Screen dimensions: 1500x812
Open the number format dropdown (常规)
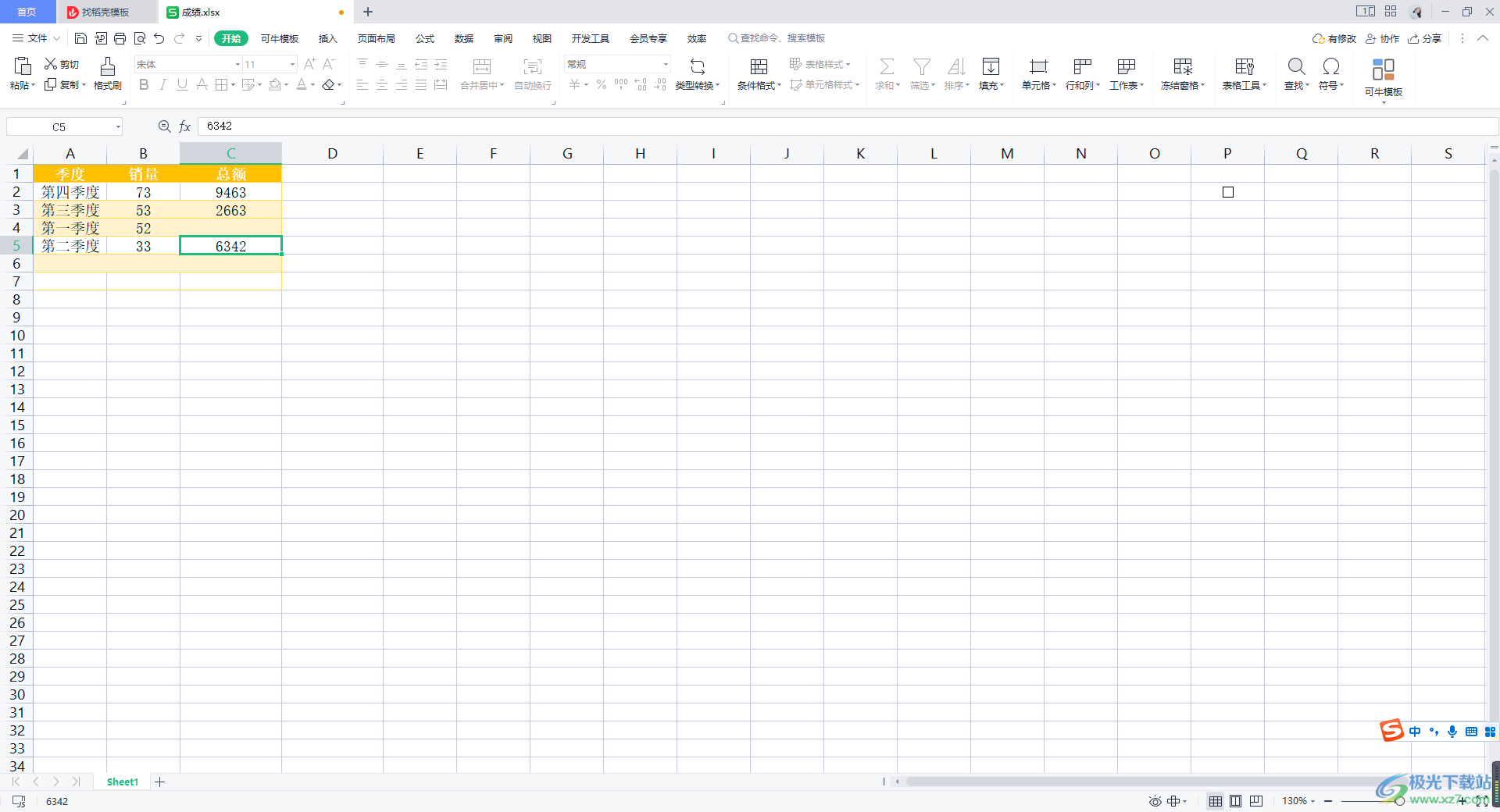tap(666, 64)
